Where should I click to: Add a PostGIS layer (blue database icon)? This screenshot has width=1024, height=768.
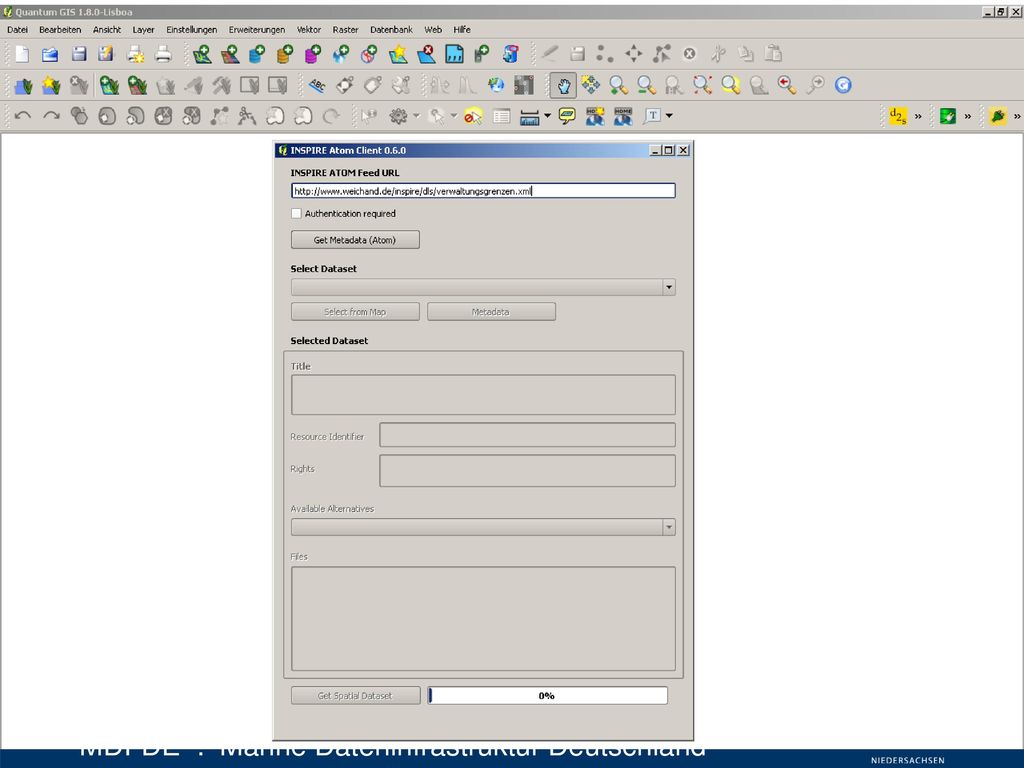click(x=257, y=54)
